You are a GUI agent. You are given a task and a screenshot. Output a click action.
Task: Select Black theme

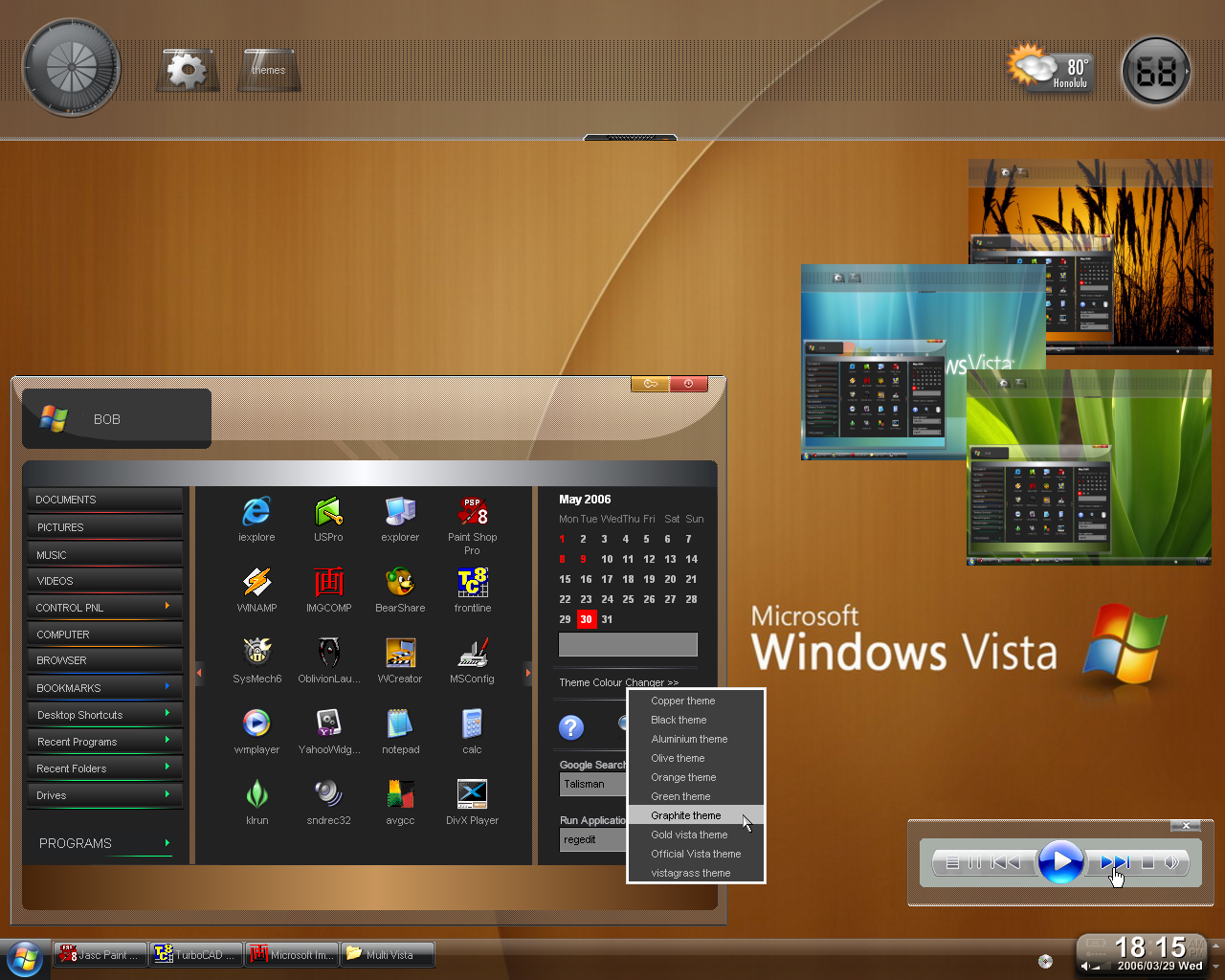coord(696,720)
